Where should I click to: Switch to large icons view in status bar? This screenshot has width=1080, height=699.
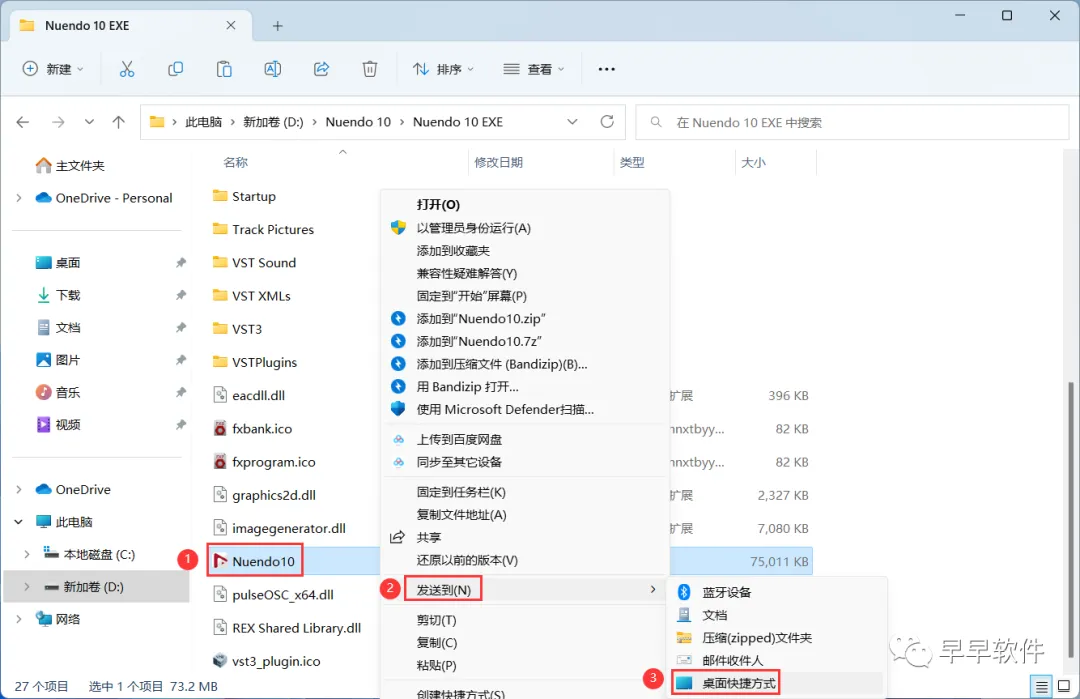[x=1064, y=686]
